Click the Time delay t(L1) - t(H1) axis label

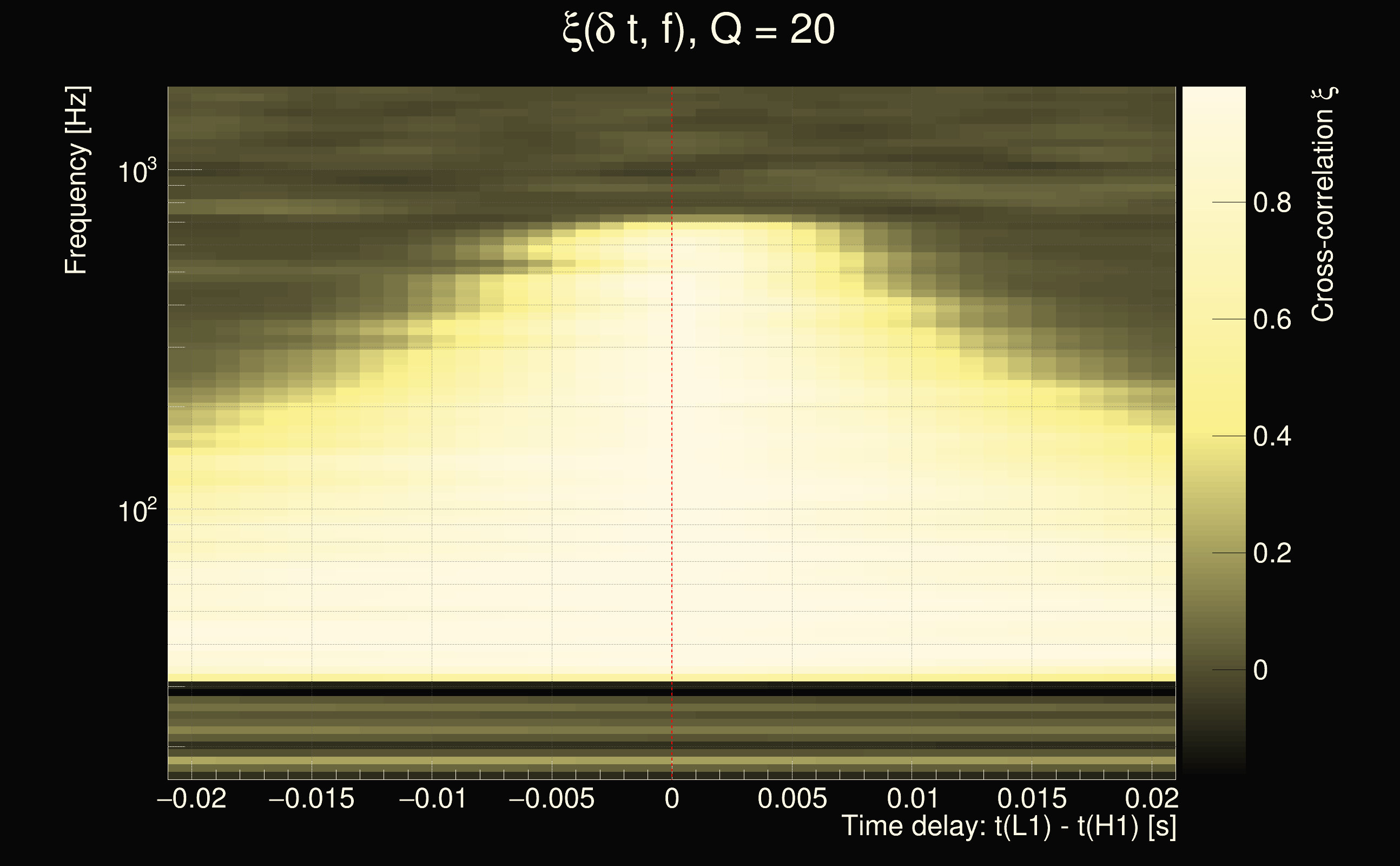coord(1008,826)
